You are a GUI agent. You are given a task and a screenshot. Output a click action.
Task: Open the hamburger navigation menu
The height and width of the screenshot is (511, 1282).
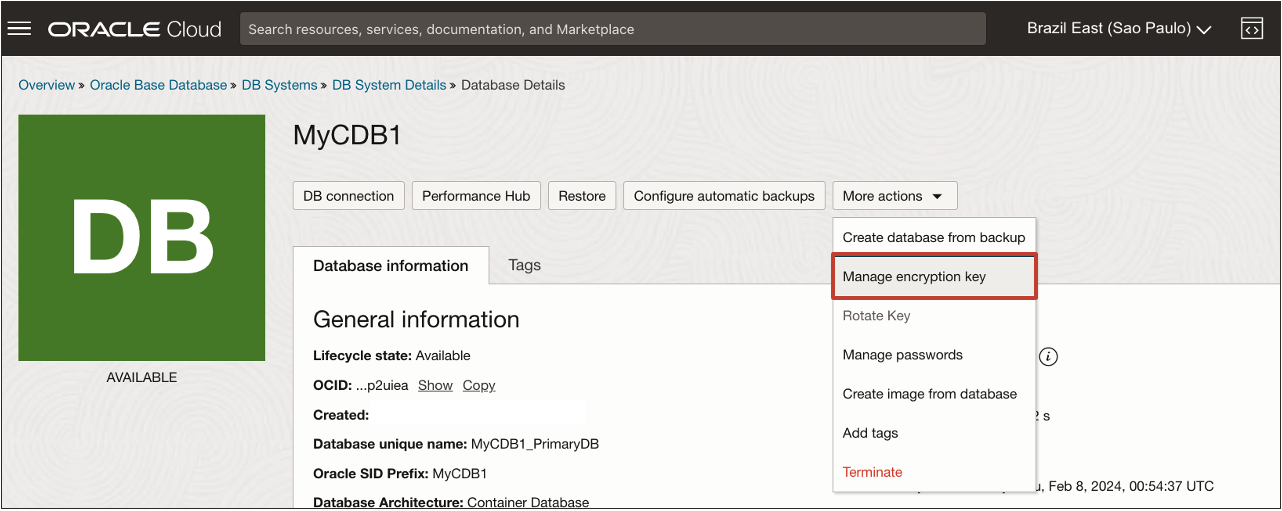20,29
